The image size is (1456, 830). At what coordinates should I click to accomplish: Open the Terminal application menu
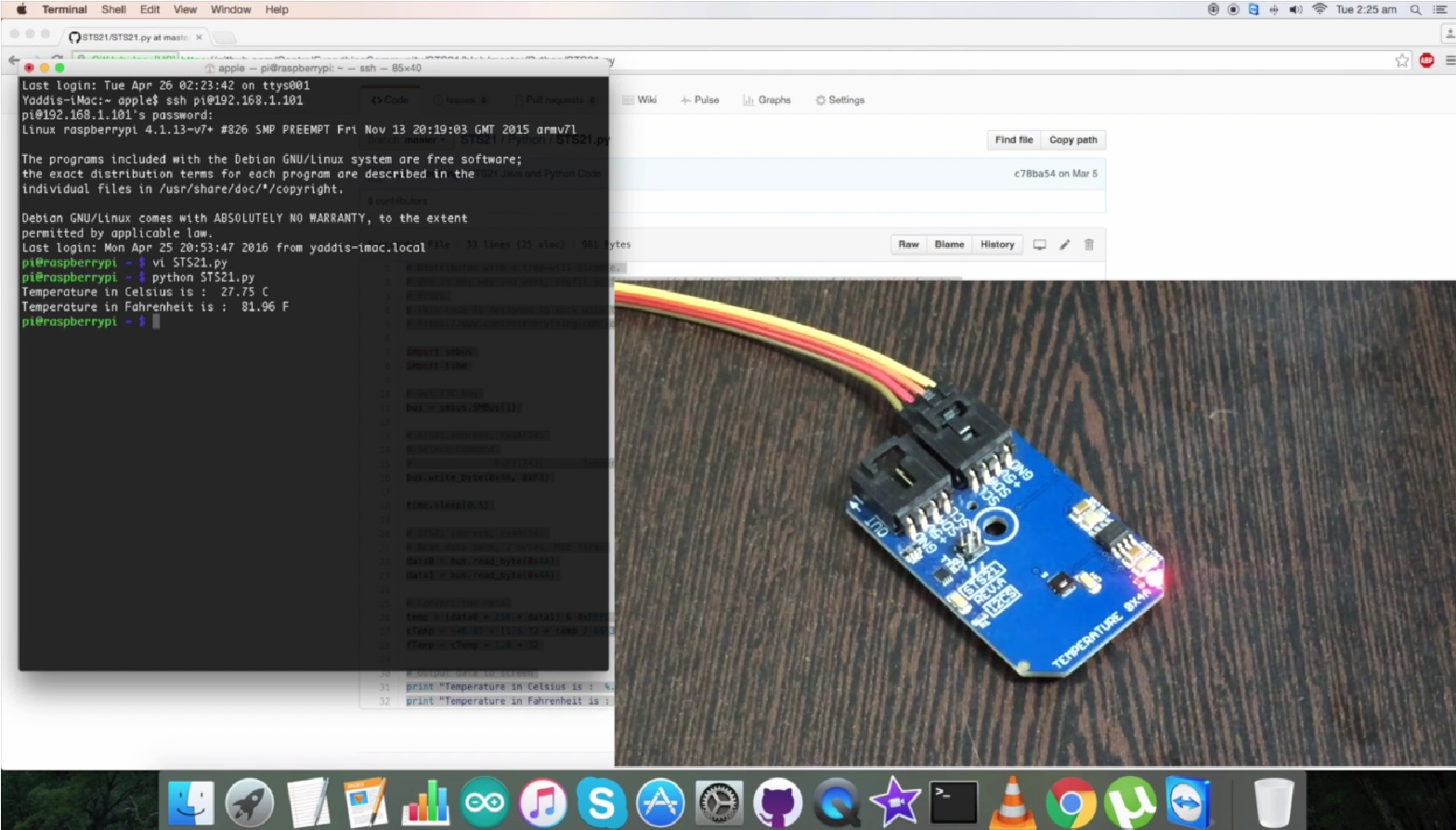[64, 9]
